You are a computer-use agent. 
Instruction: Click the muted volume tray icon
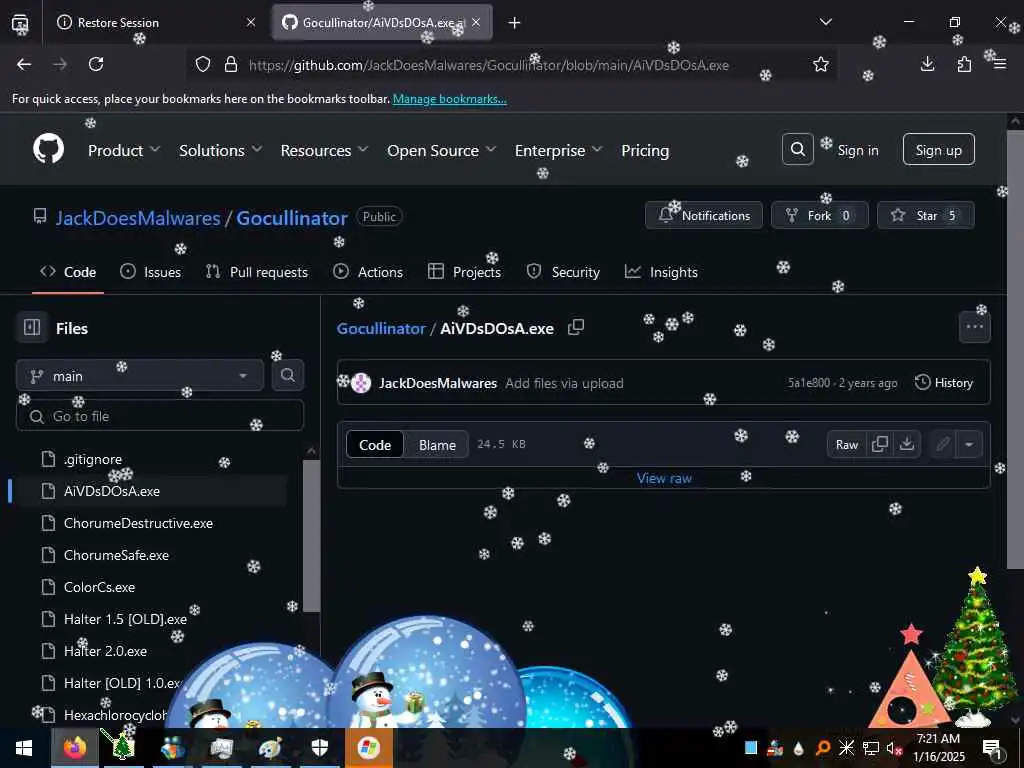[x=894, y=748]
